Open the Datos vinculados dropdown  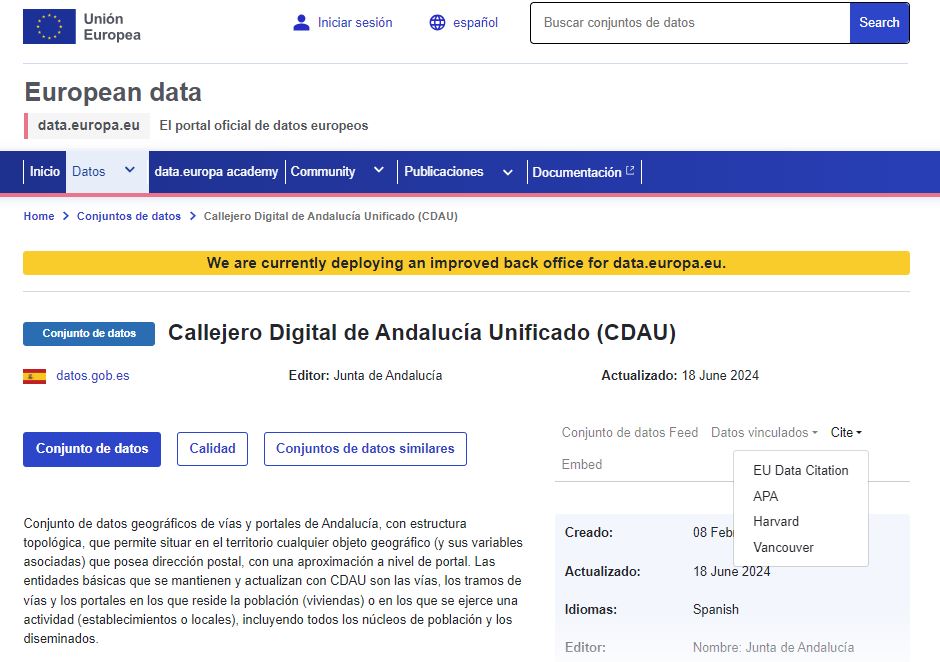764,433
